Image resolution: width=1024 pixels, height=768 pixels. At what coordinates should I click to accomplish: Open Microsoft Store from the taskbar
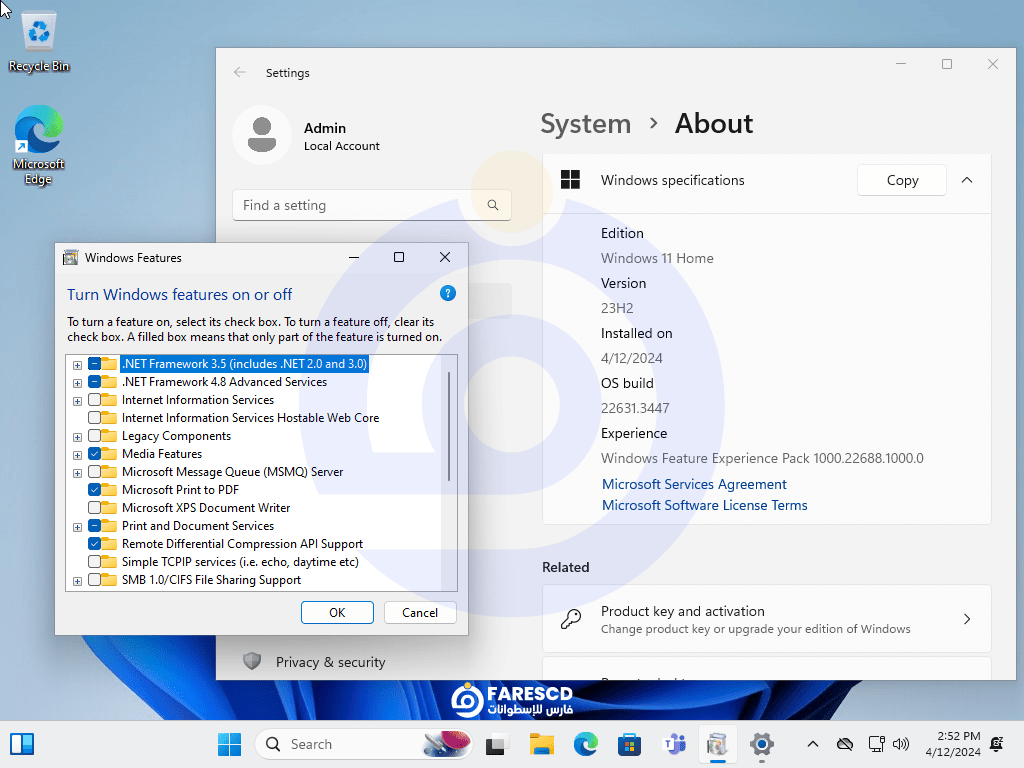pos(630,744)
